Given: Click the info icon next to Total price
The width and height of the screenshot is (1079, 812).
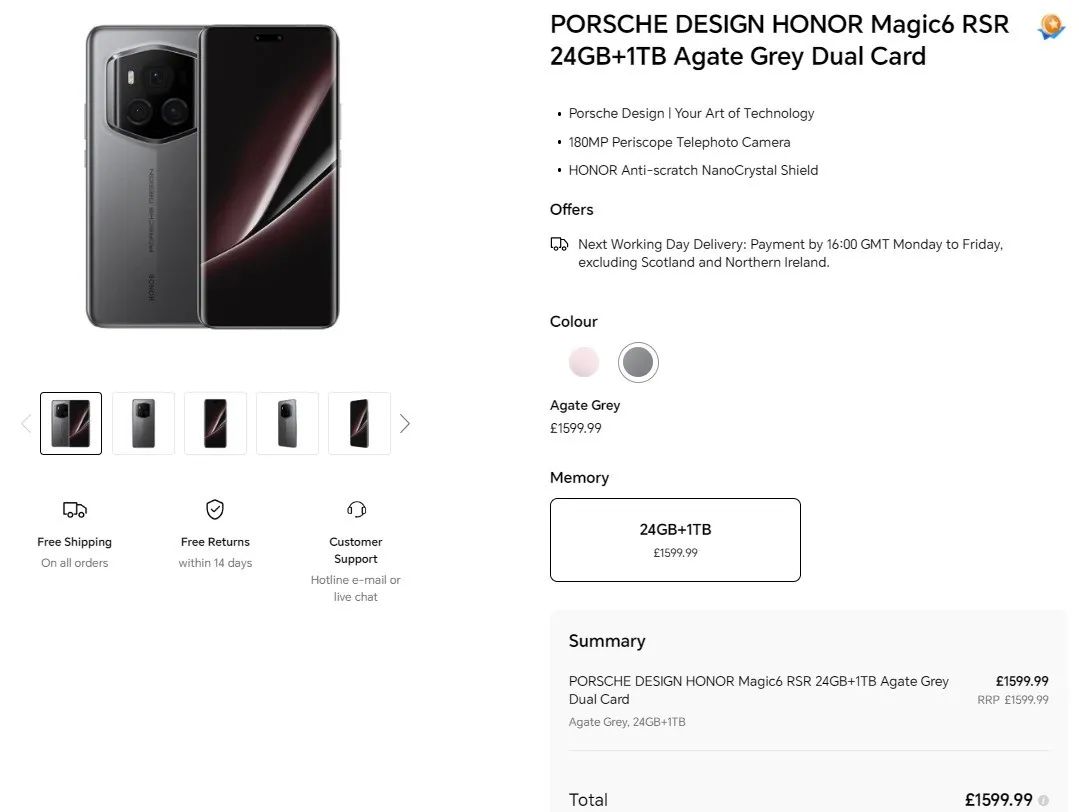Looking at the screenshot, I should [x=1044, y=800].
